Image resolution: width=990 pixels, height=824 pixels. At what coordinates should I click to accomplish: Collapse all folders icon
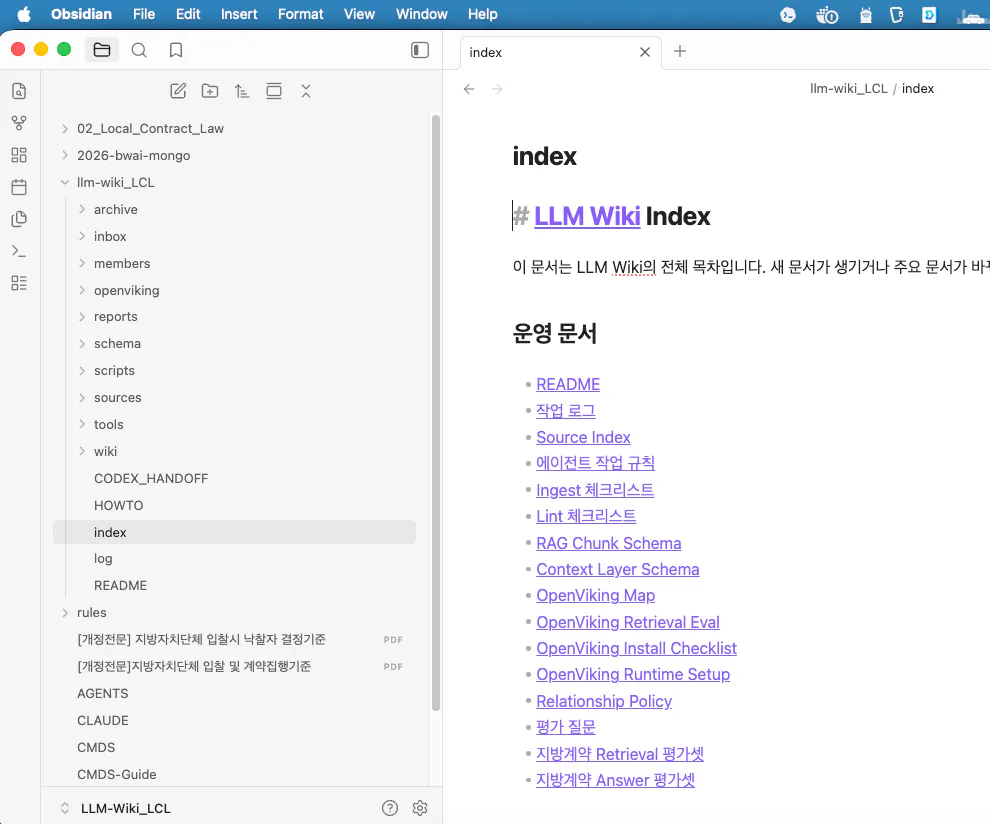306,91
